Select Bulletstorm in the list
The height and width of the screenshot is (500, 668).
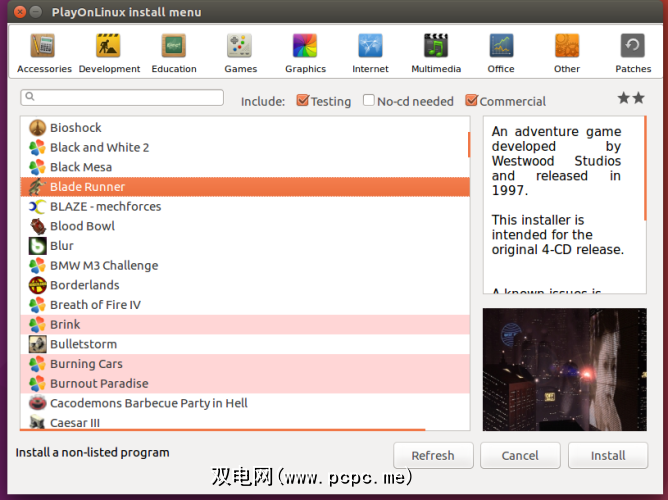[x=245, y=344]
